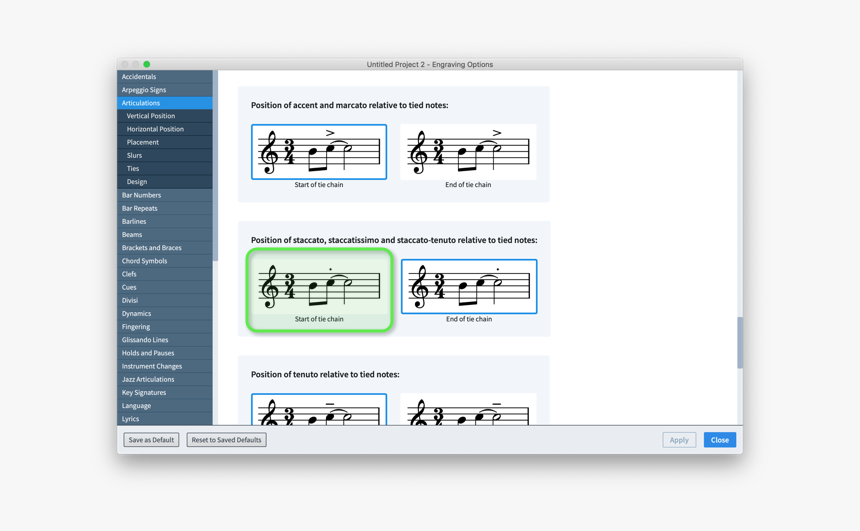
Task: Open the Accidentals category
Action: coord(139,77)
